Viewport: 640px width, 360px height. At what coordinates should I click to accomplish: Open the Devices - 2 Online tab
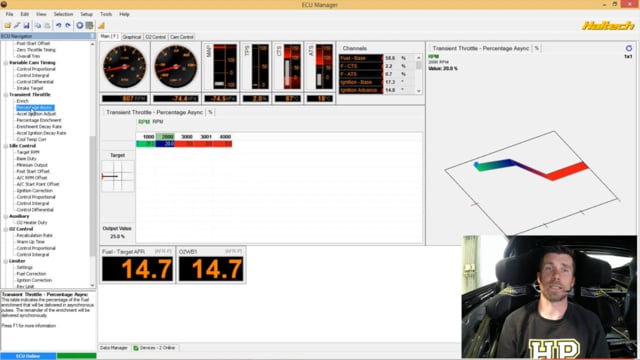[x=154, y=348]
